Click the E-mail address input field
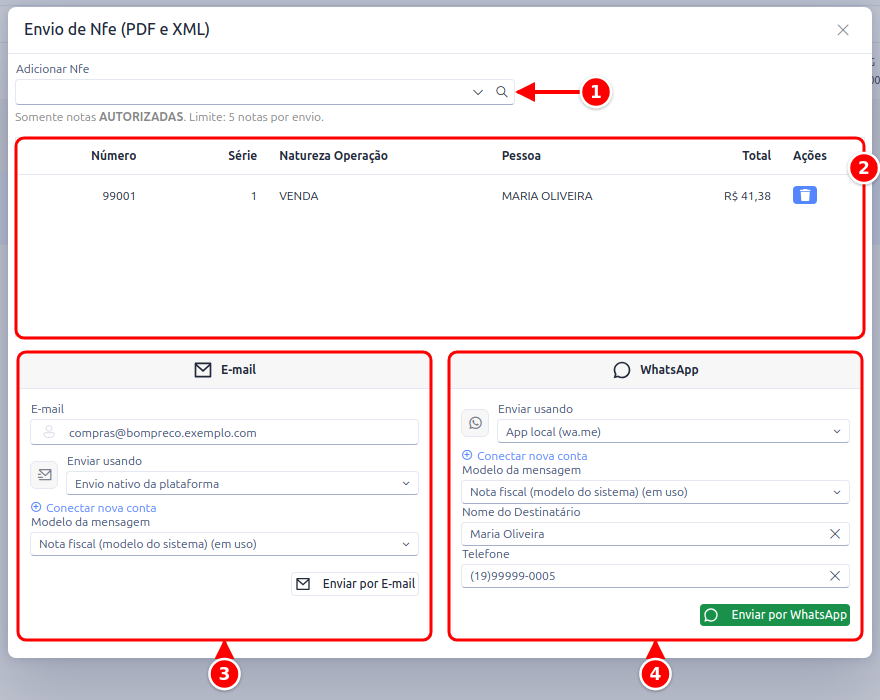The height and width of the screenshot is (700, 880). point(224,433)
